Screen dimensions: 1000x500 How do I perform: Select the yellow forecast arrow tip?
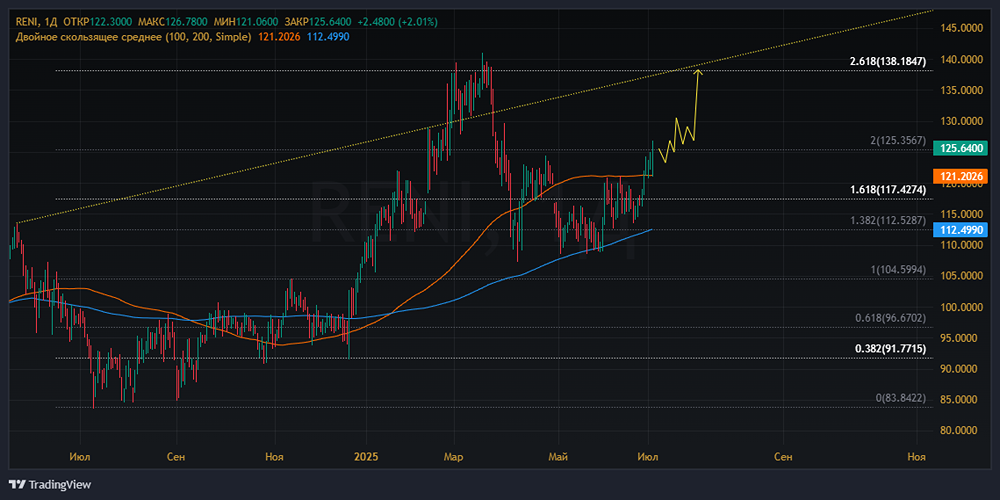[698, 69]
